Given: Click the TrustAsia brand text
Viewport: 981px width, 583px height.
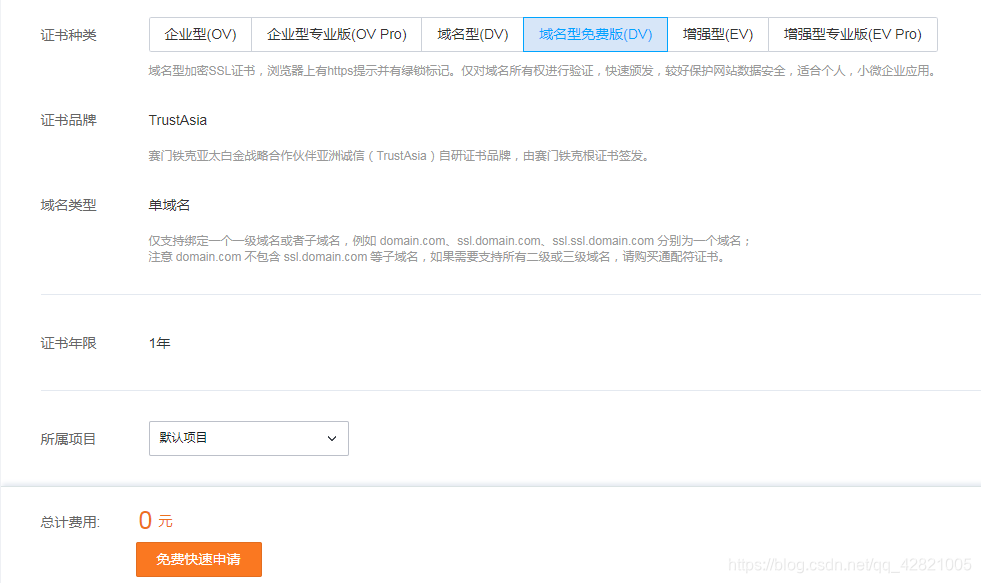Looking at the screenshot, I should 178,120.
